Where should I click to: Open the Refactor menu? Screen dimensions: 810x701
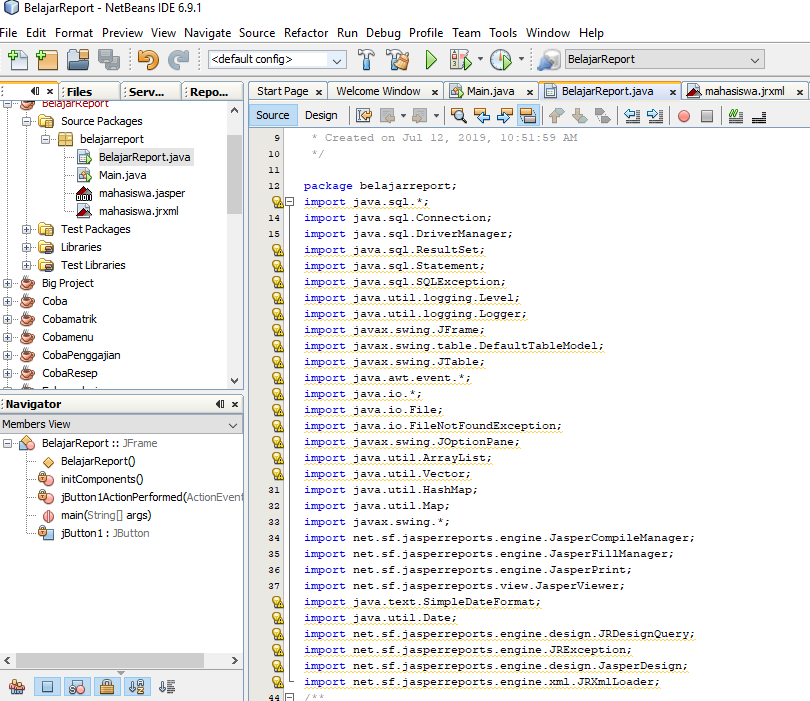[x=306, y=33]
